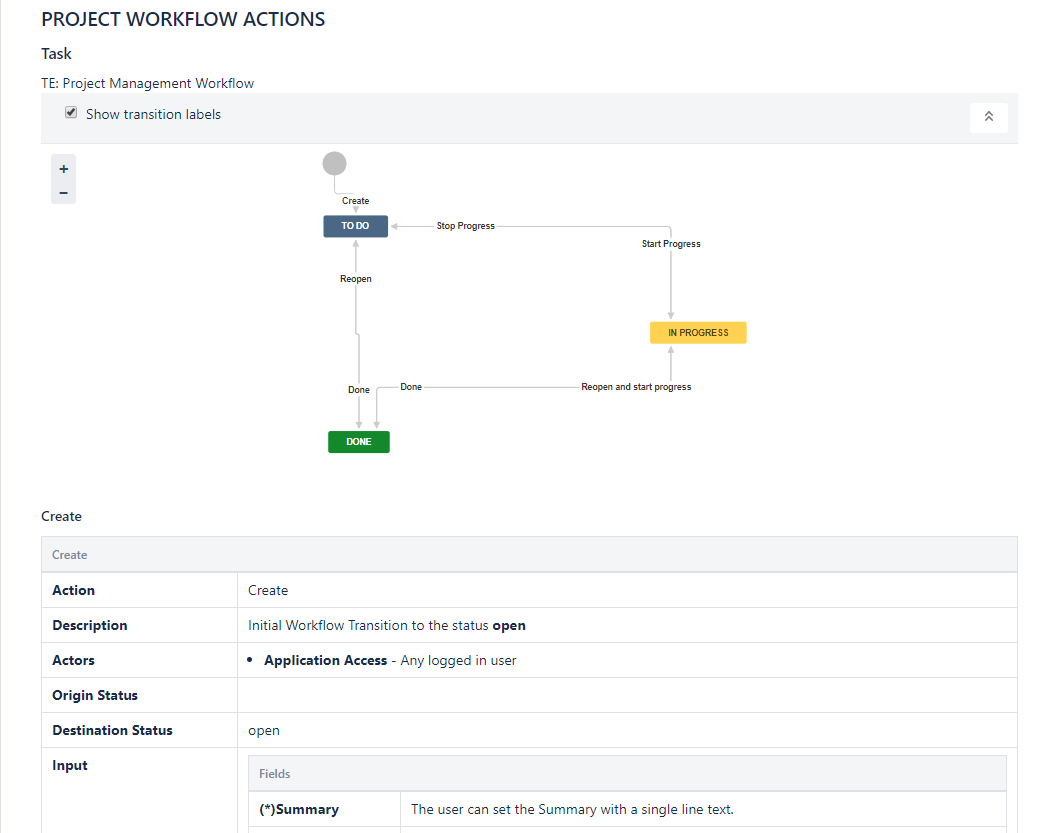The width and height of the screenshot is (1045, 833).
Task: Select the DONE status node
Action: [359, 442]
